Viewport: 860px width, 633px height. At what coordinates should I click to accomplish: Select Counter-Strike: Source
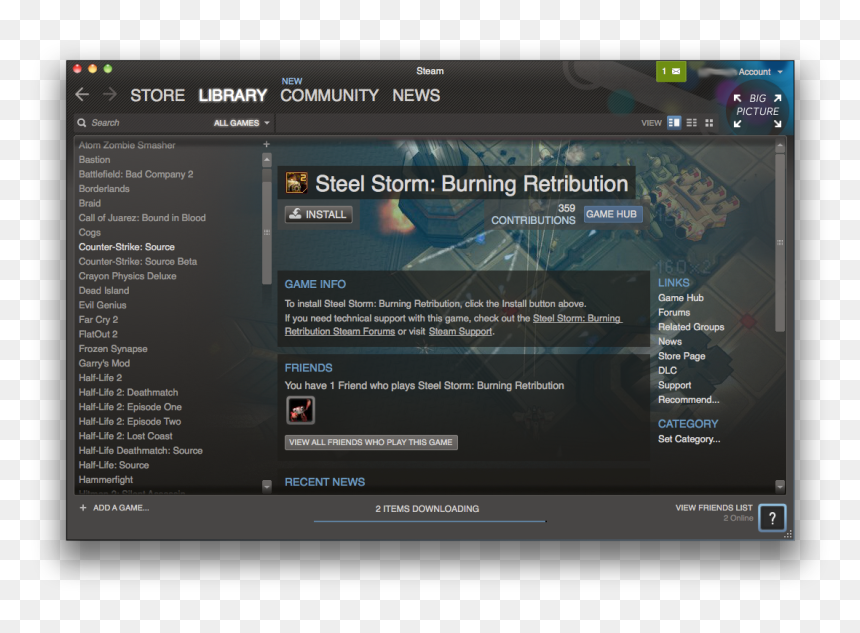click(x=127, y=247)
